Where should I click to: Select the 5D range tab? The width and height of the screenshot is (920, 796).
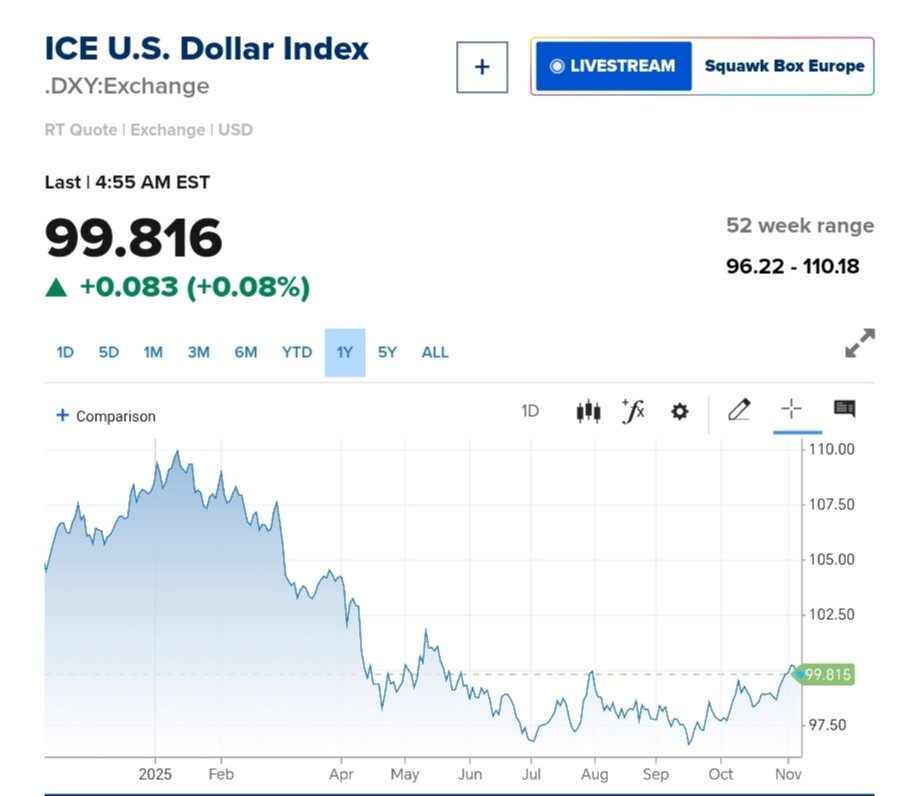pos(108,352)
